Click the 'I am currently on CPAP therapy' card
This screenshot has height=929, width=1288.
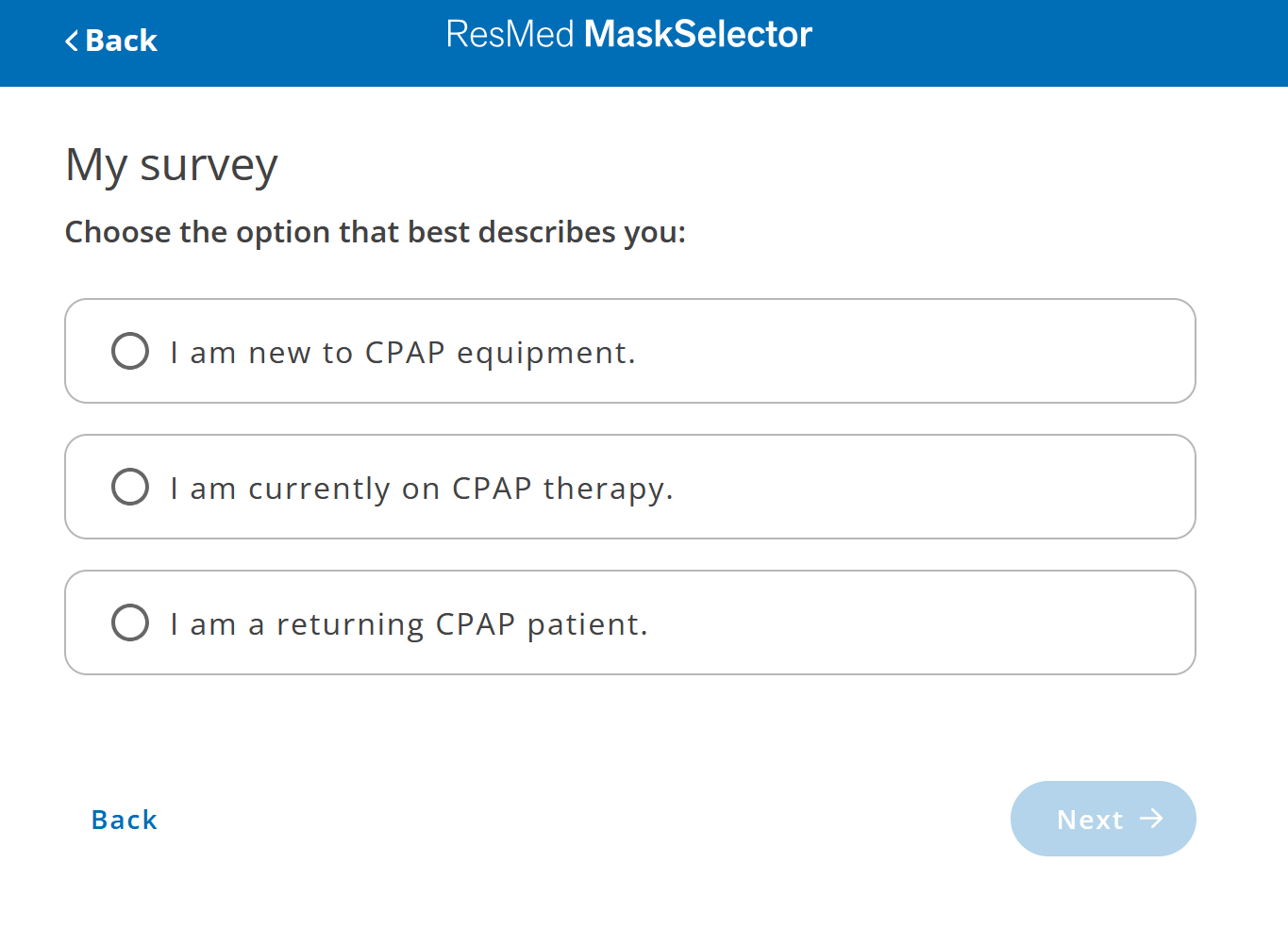pos(629,487)
